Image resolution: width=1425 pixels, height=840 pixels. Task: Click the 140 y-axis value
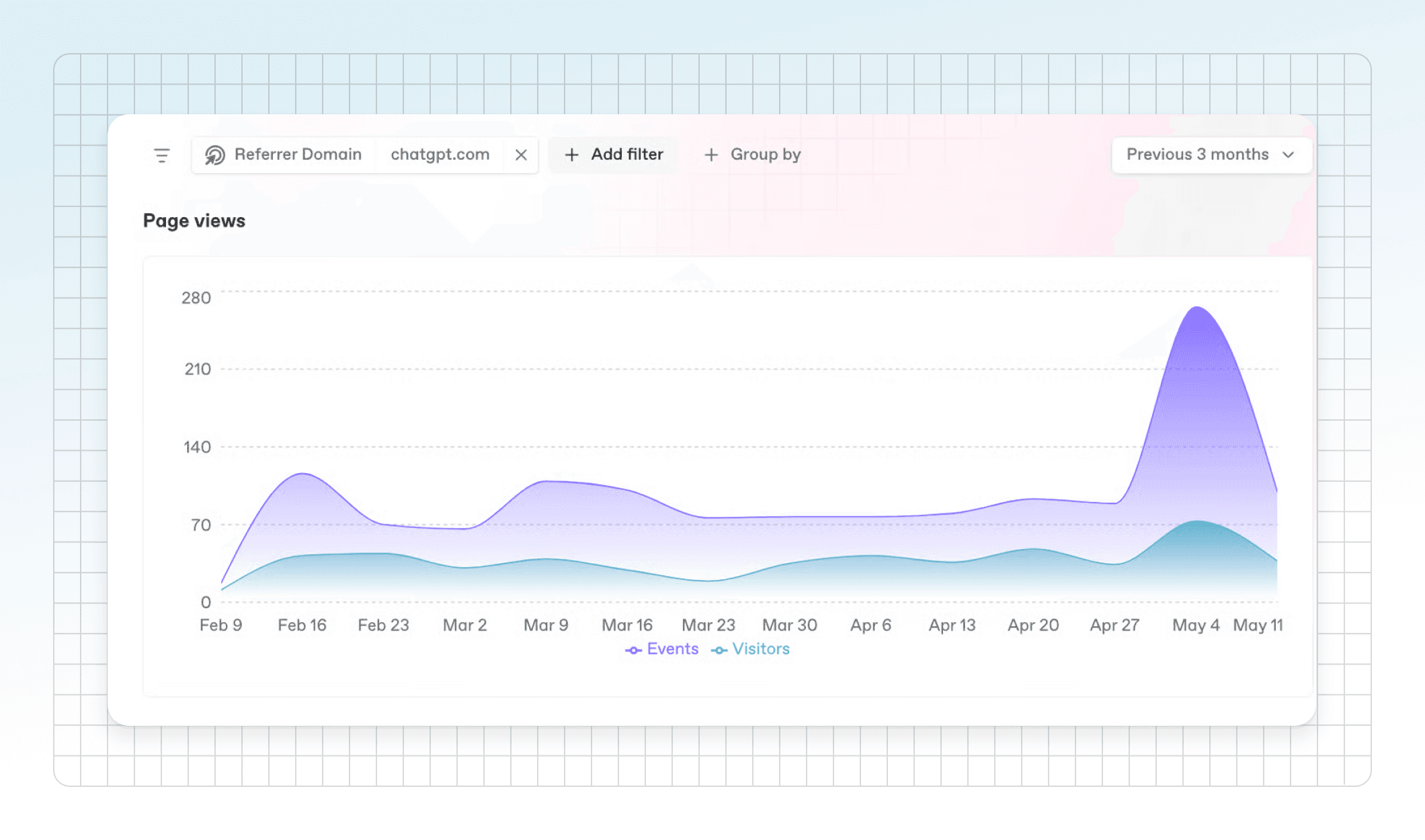tap(198, 447)
